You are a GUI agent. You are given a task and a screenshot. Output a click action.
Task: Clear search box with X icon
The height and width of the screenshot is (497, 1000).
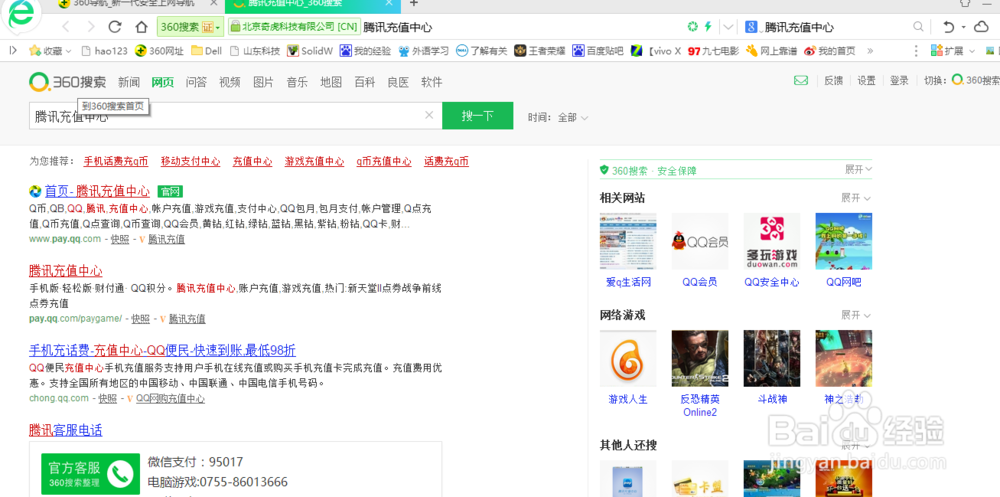[429, 115]
